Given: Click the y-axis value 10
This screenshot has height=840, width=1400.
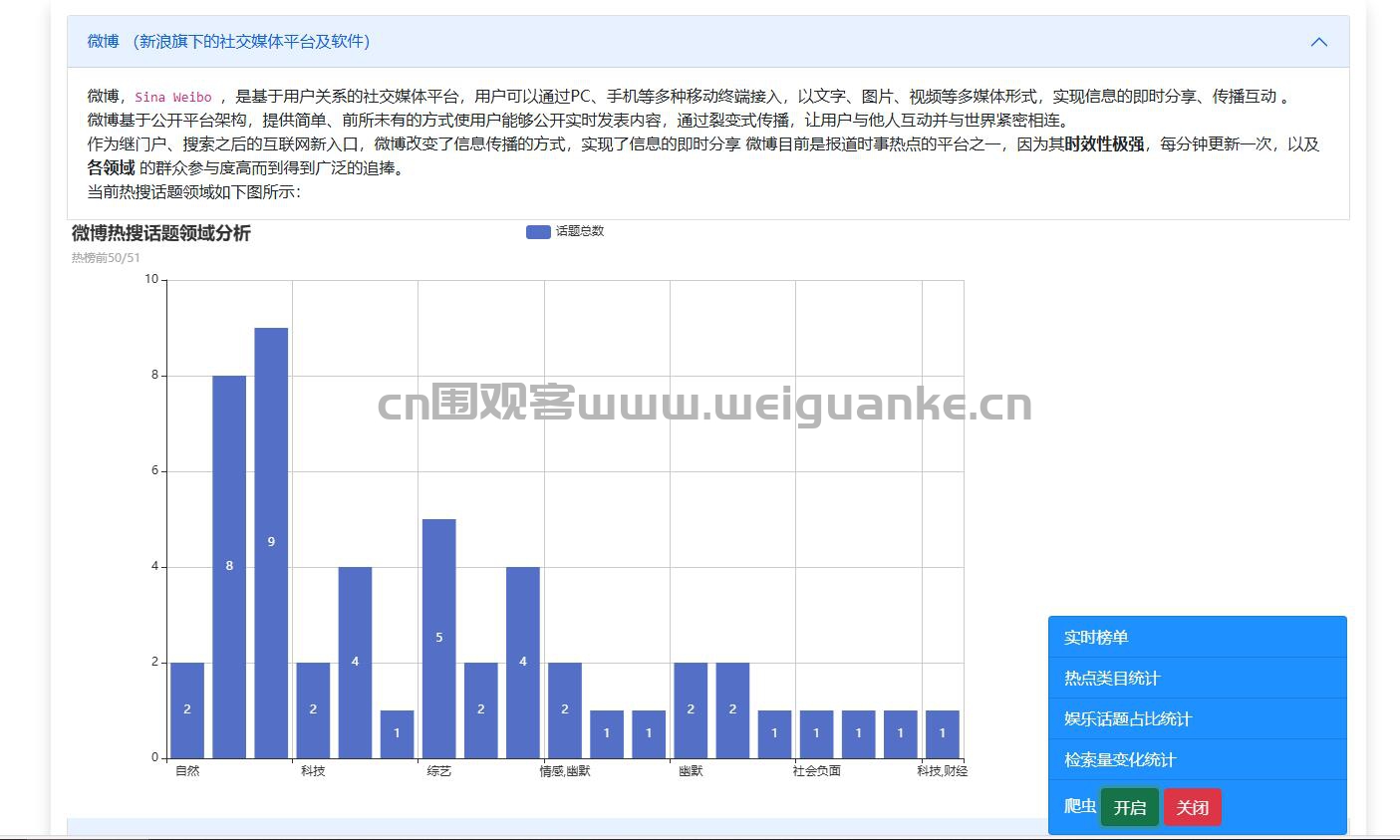Looking at the screenshot, I should tap(151, 279).
